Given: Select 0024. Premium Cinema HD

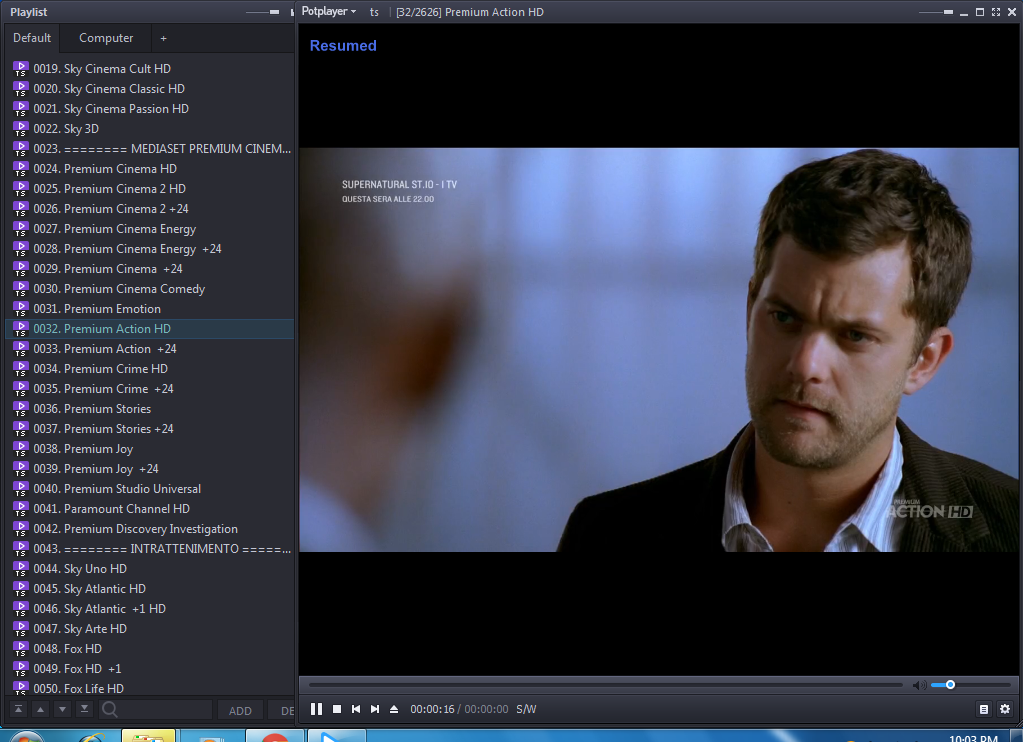Looking at the screenshot, I should [x=149, y=169].
